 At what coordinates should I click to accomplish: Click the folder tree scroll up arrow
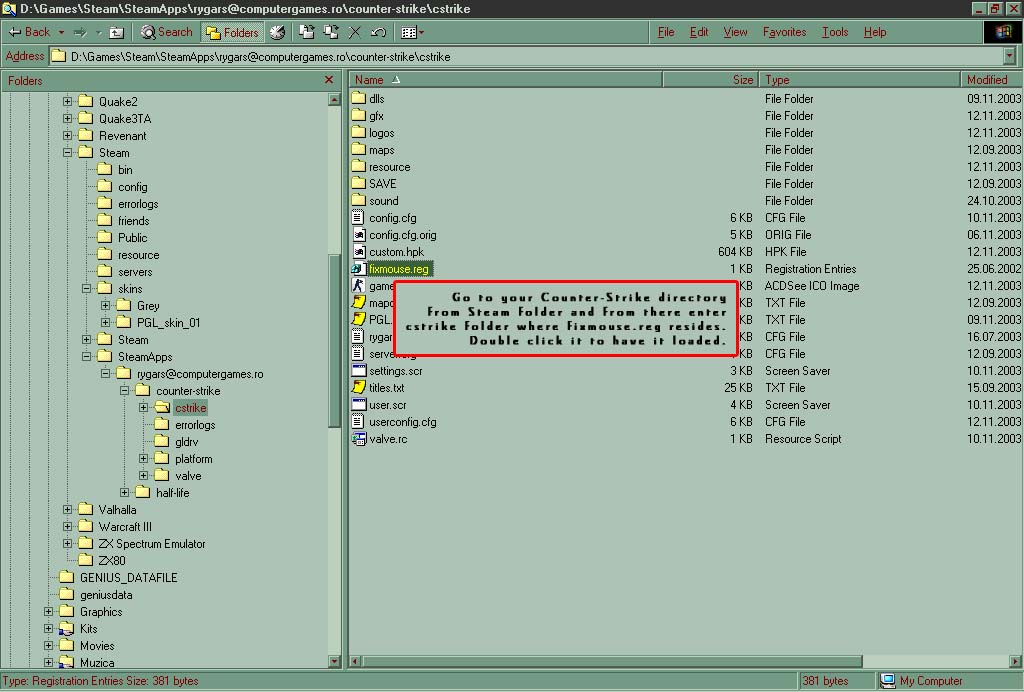(334, 99)
